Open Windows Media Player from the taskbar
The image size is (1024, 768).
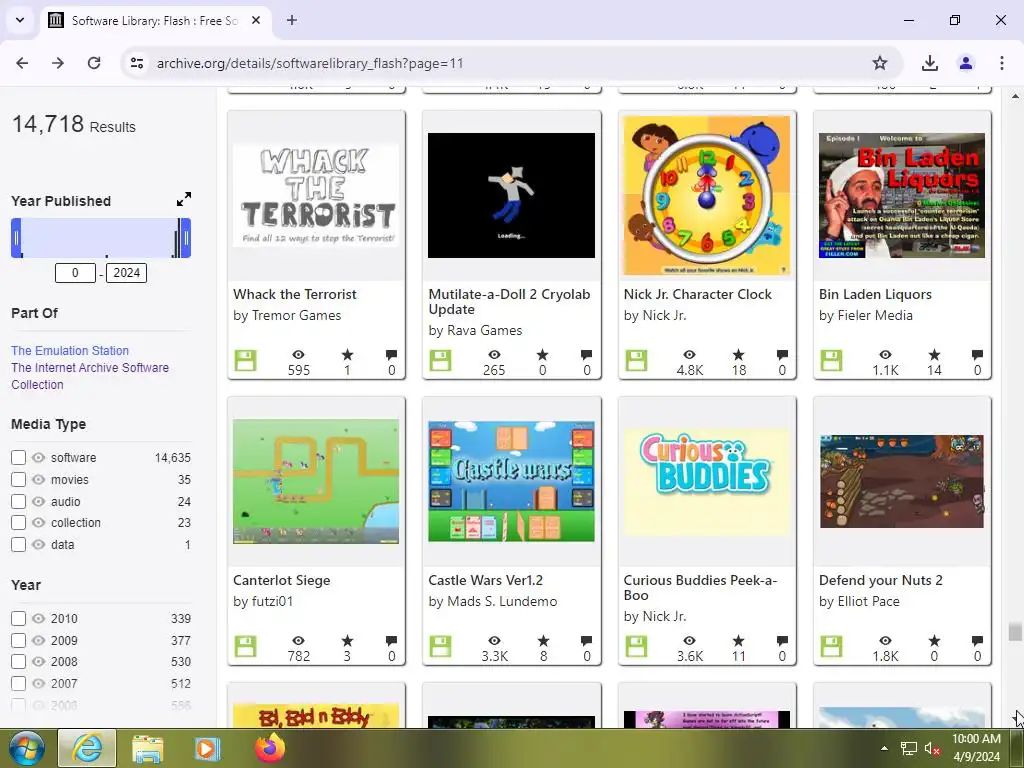[207, 748]
